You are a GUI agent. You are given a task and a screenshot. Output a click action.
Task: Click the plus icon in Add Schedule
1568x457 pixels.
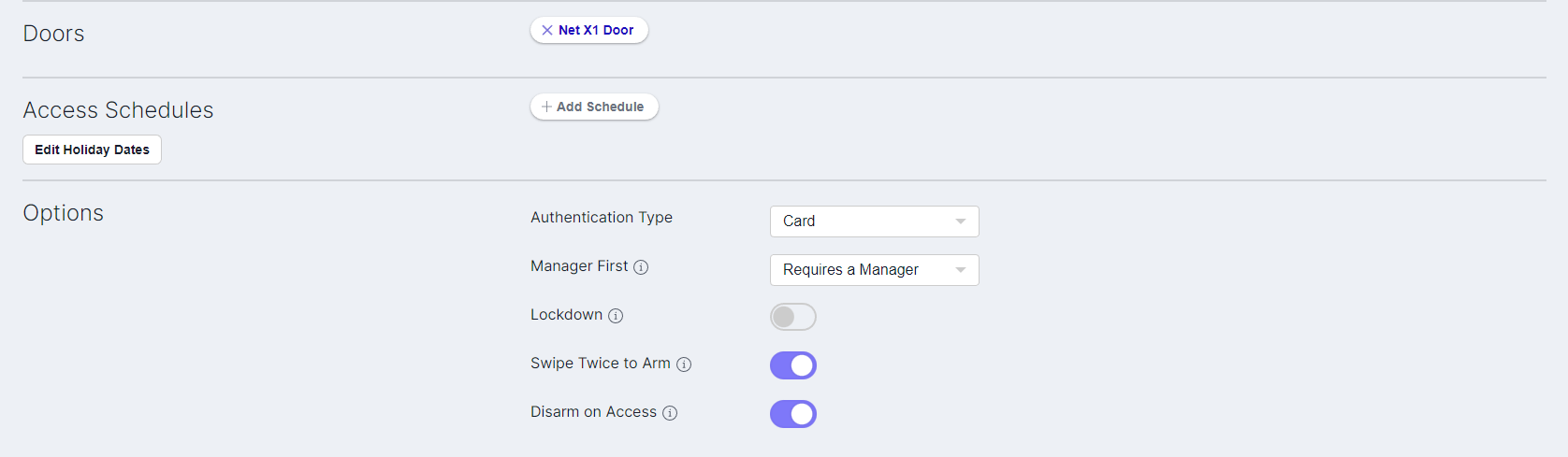[546, 107]
